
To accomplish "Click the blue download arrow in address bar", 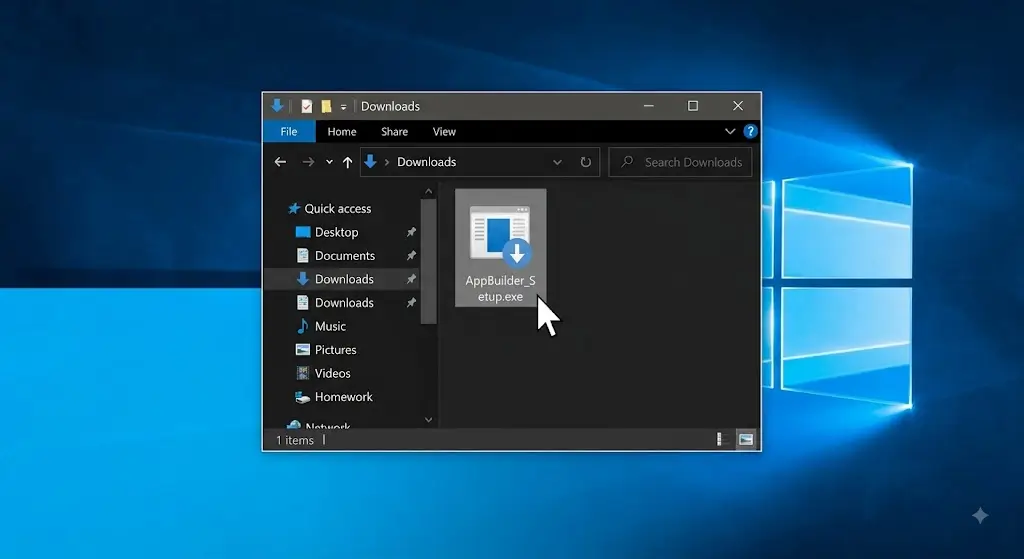I will 370,161.
